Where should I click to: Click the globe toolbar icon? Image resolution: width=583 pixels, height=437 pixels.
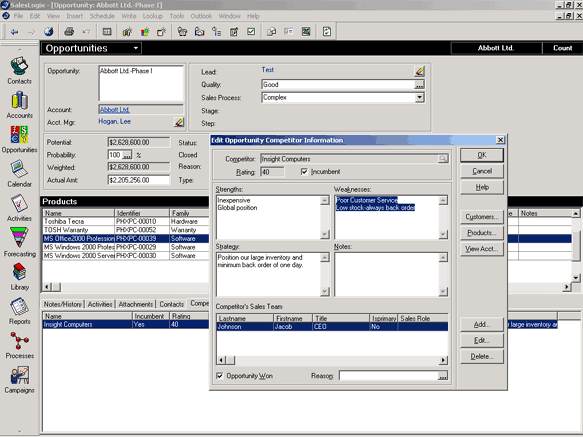click(49, 32)
